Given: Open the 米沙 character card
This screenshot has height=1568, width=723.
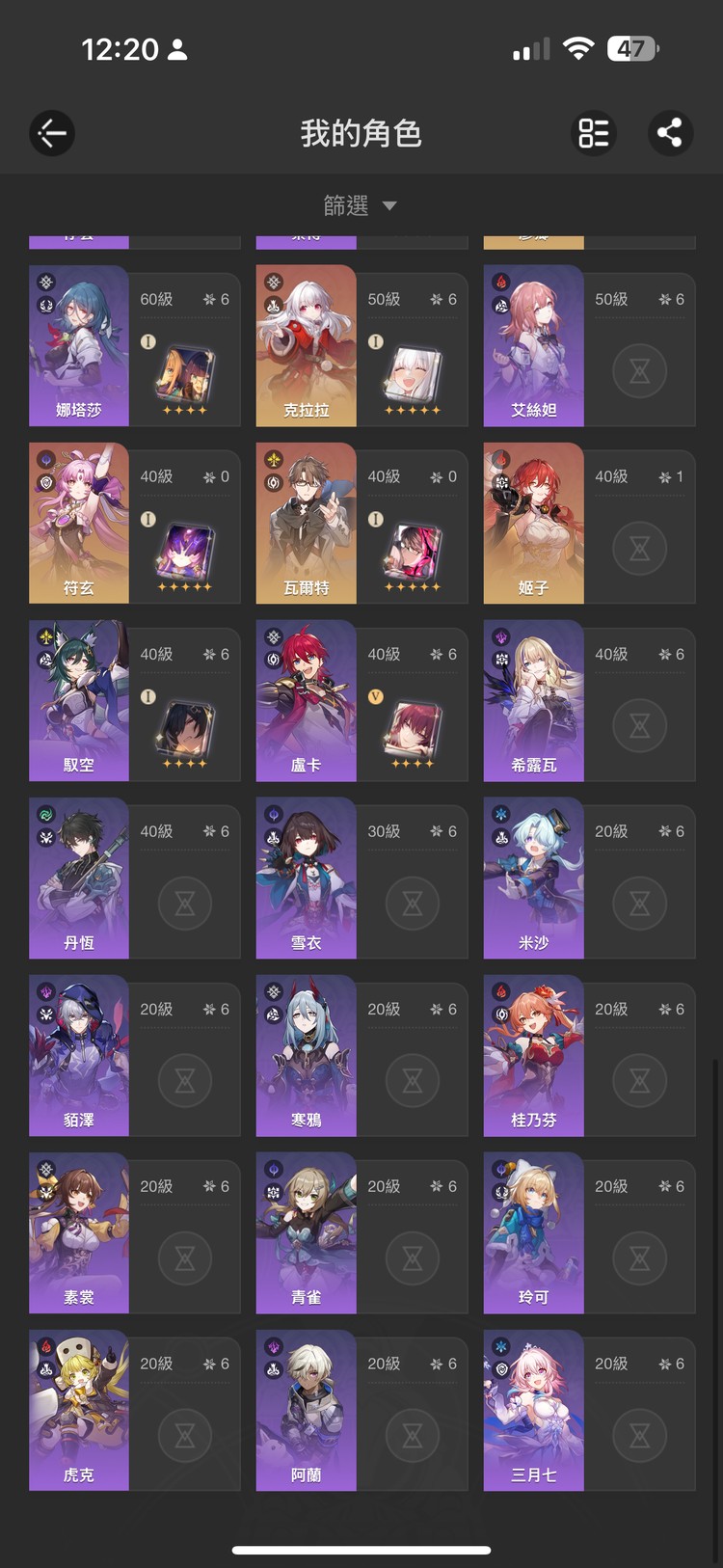Looking at the screenshot, I should (x=589, y=879).
